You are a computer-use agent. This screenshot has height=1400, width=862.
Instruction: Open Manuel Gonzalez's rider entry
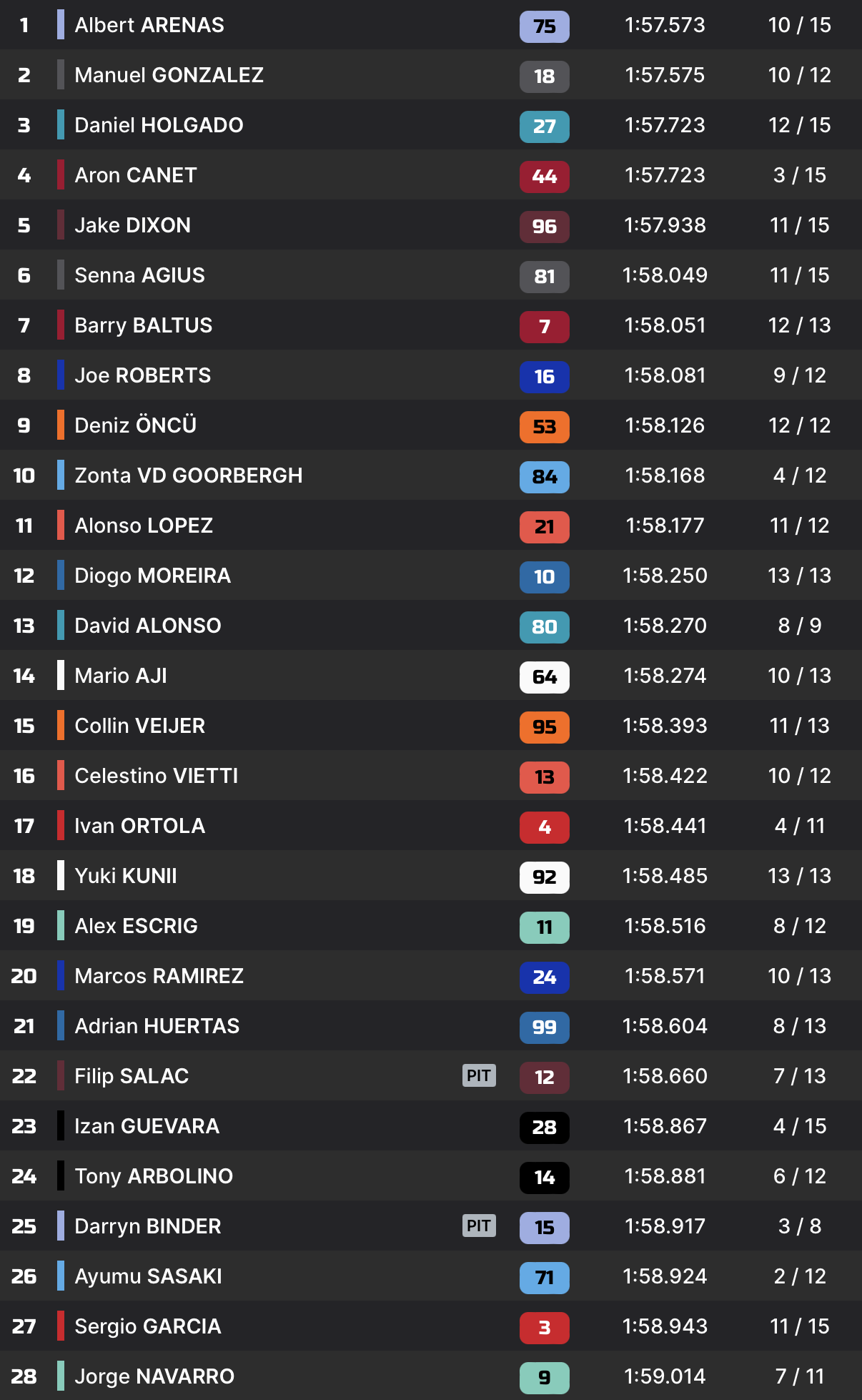(x=169, y=75)
